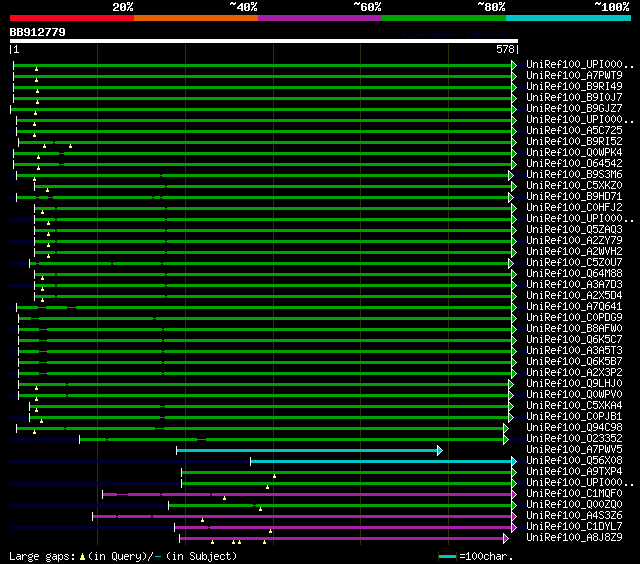
Task: Open the UniRef100_Q6K5C7 entry label
Action: pyautogui.click(x=573, y=340)
